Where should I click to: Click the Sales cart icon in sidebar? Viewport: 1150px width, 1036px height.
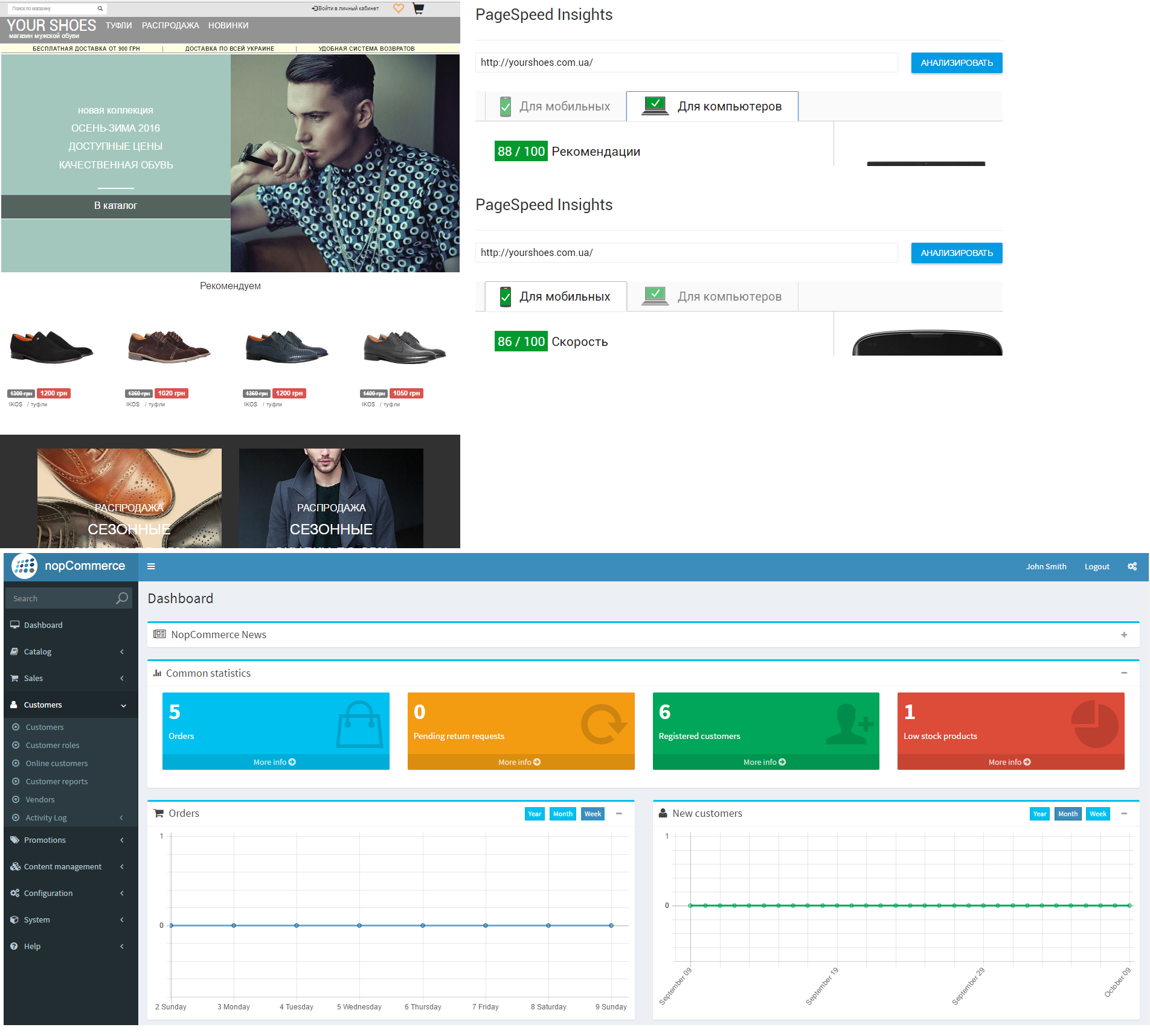click(x=14, y=678)
